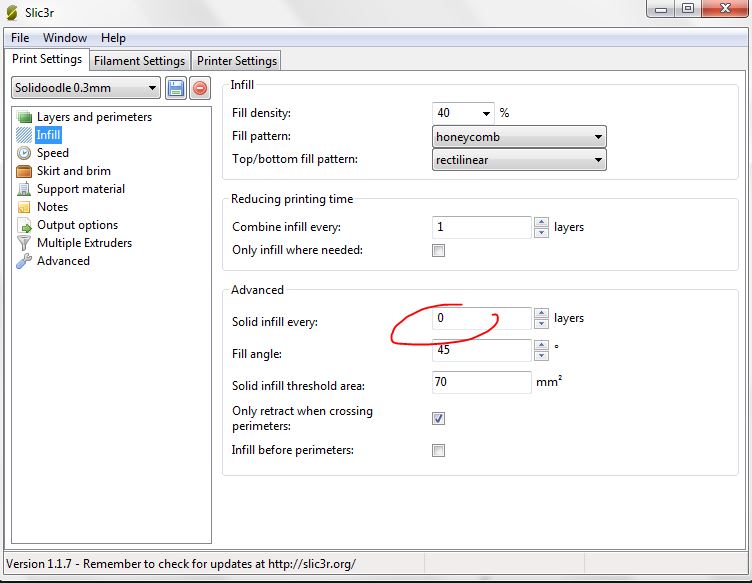Expand the Fill density dropdown
752x583 pixels.
[x=487, y=114]
